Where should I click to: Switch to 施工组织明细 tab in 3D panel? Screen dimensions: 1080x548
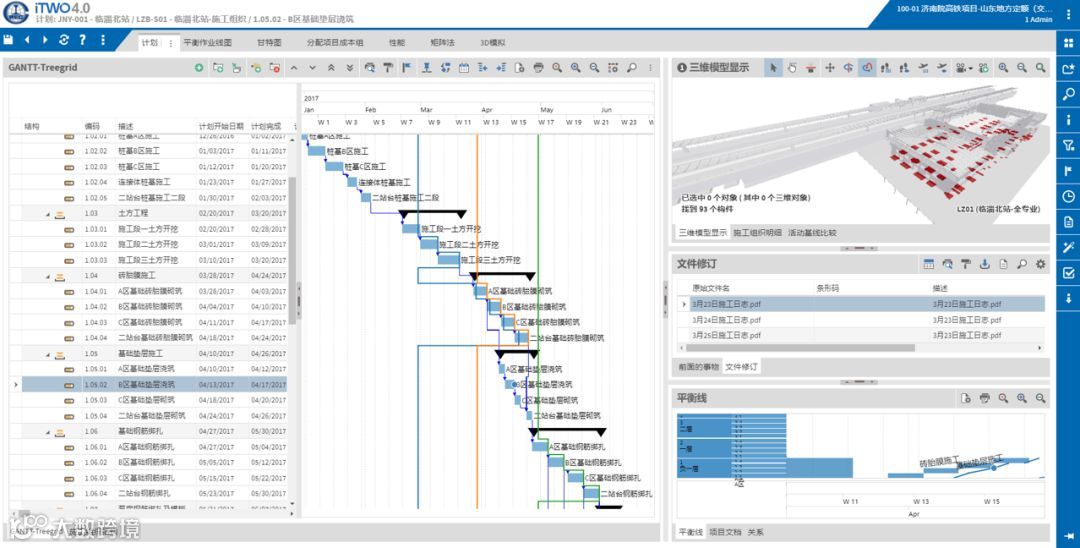[757, 233]
